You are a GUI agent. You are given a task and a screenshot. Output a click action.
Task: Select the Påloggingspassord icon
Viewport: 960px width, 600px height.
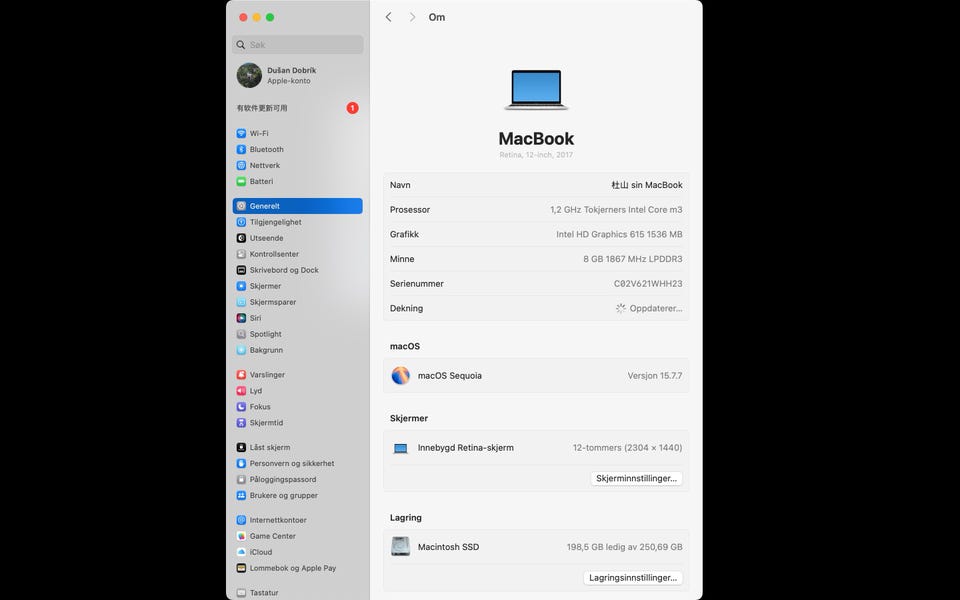241,479
